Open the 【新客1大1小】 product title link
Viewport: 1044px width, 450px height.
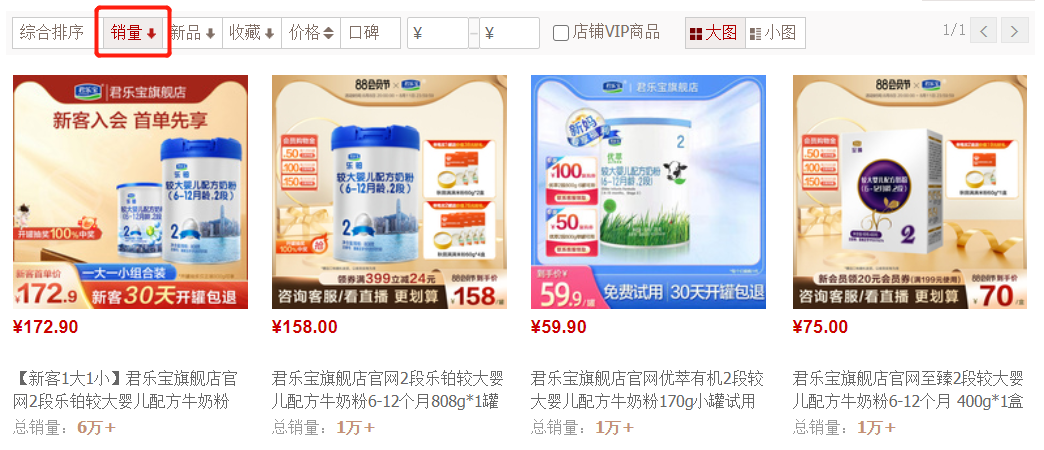point(125,391)
